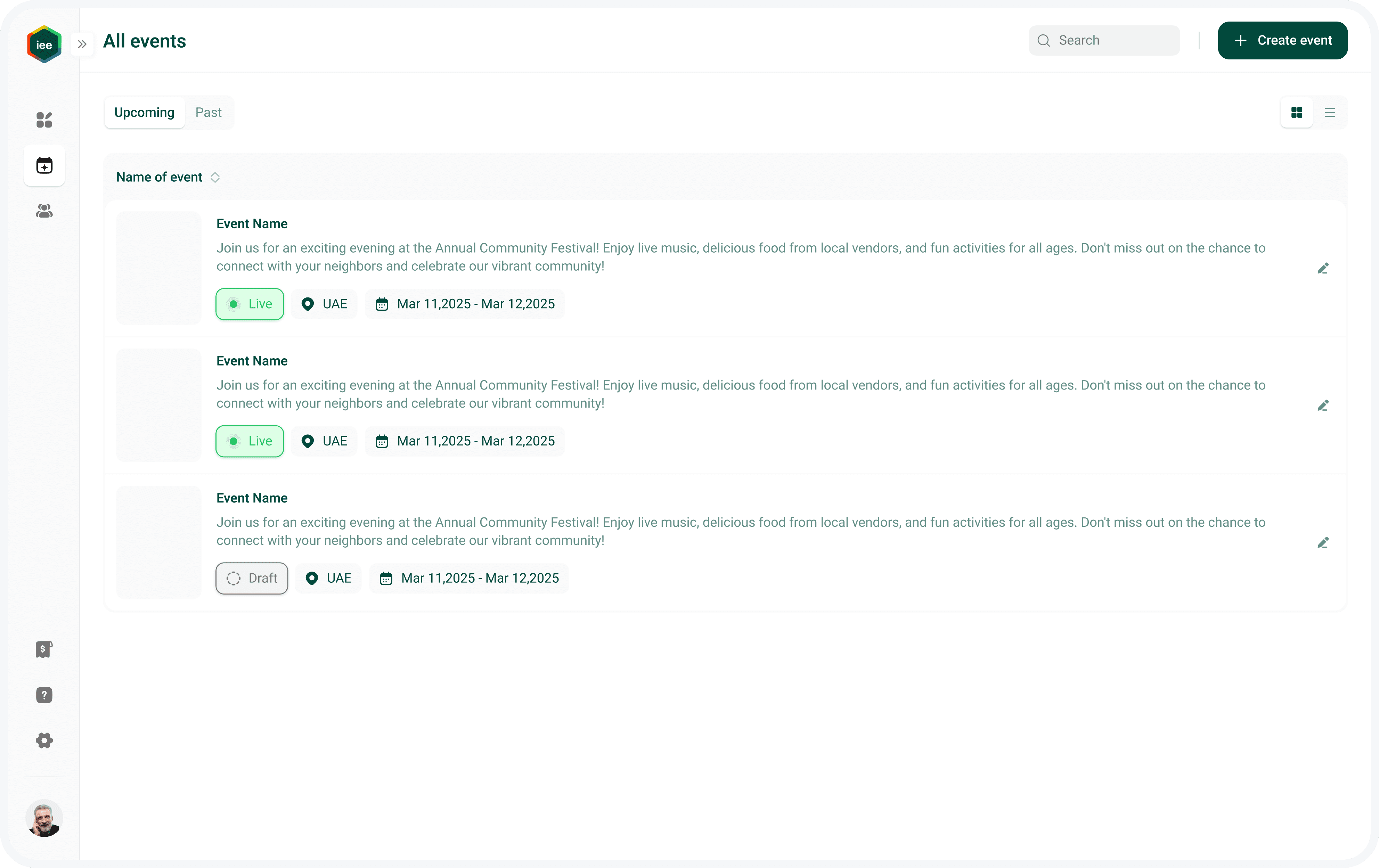
Task: Click the first event's Live status badge
Action: [250, 304]
